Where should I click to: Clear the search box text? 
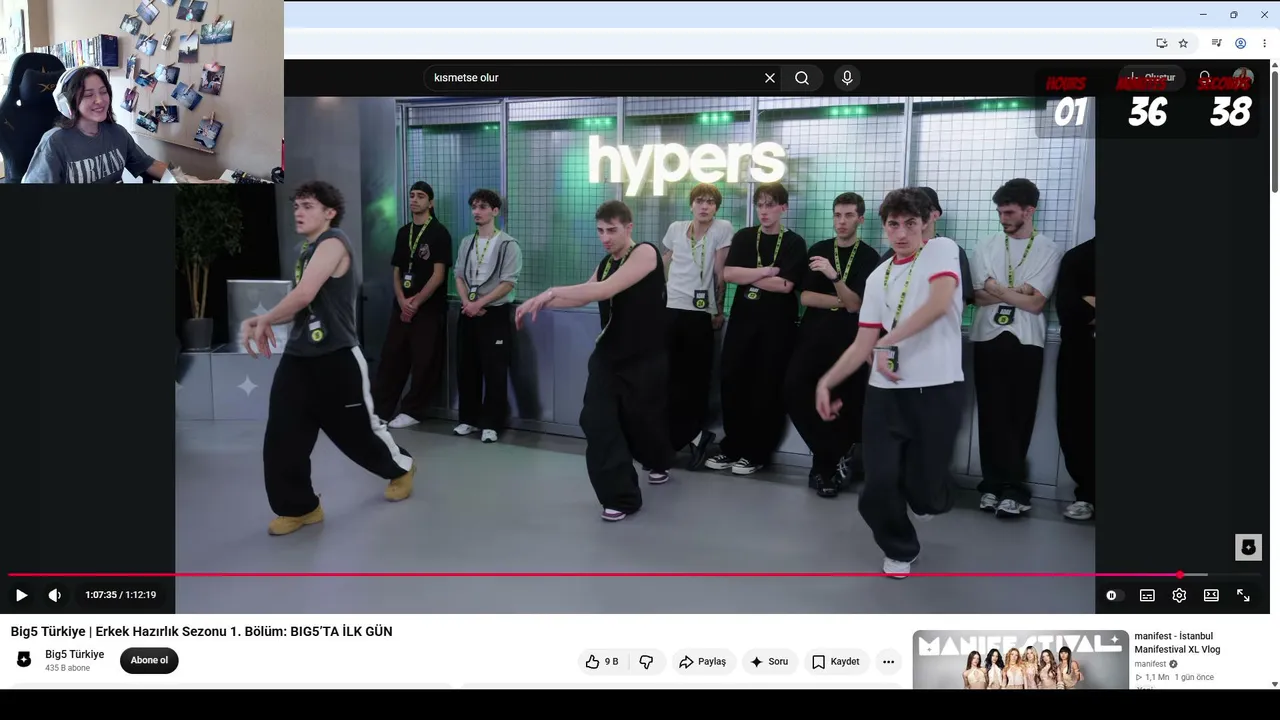pos(770,78)
